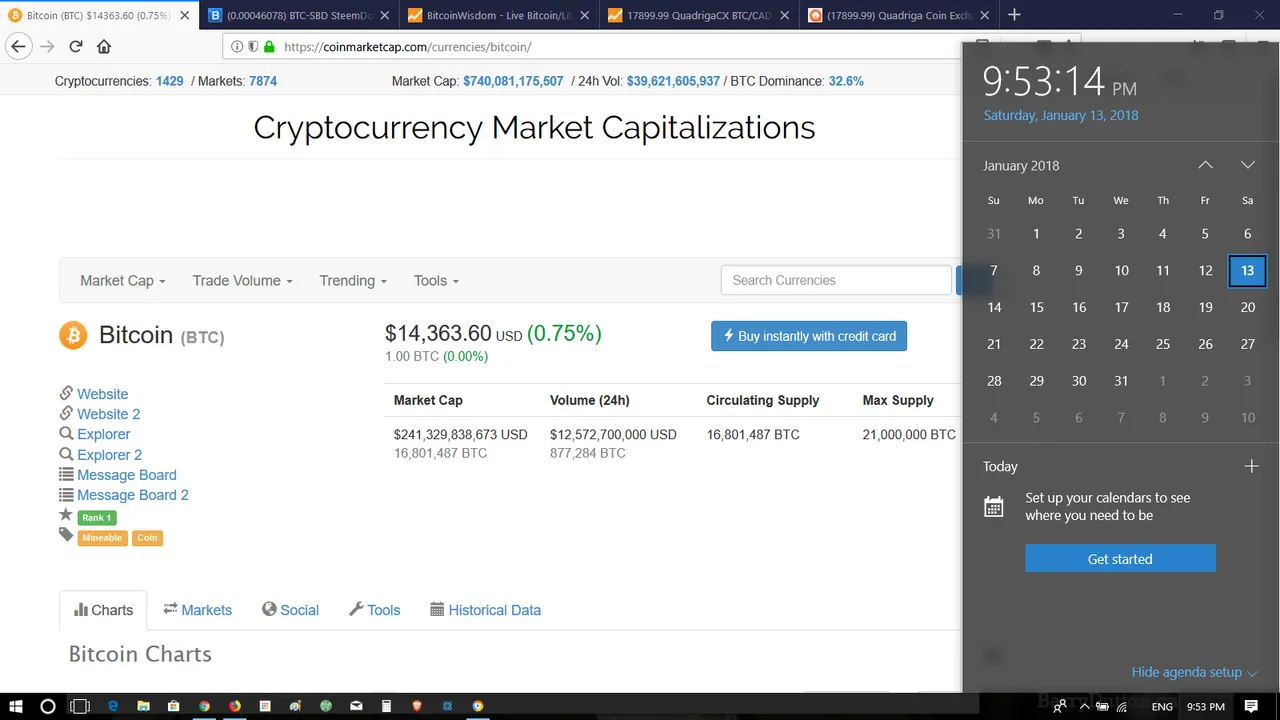Add an event with the Today plus icon

1251,466
